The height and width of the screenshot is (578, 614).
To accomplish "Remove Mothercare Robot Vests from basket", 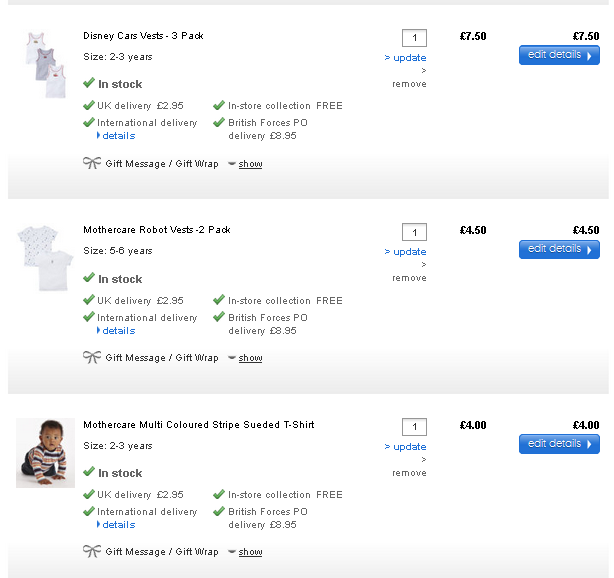I will point(409,278).
